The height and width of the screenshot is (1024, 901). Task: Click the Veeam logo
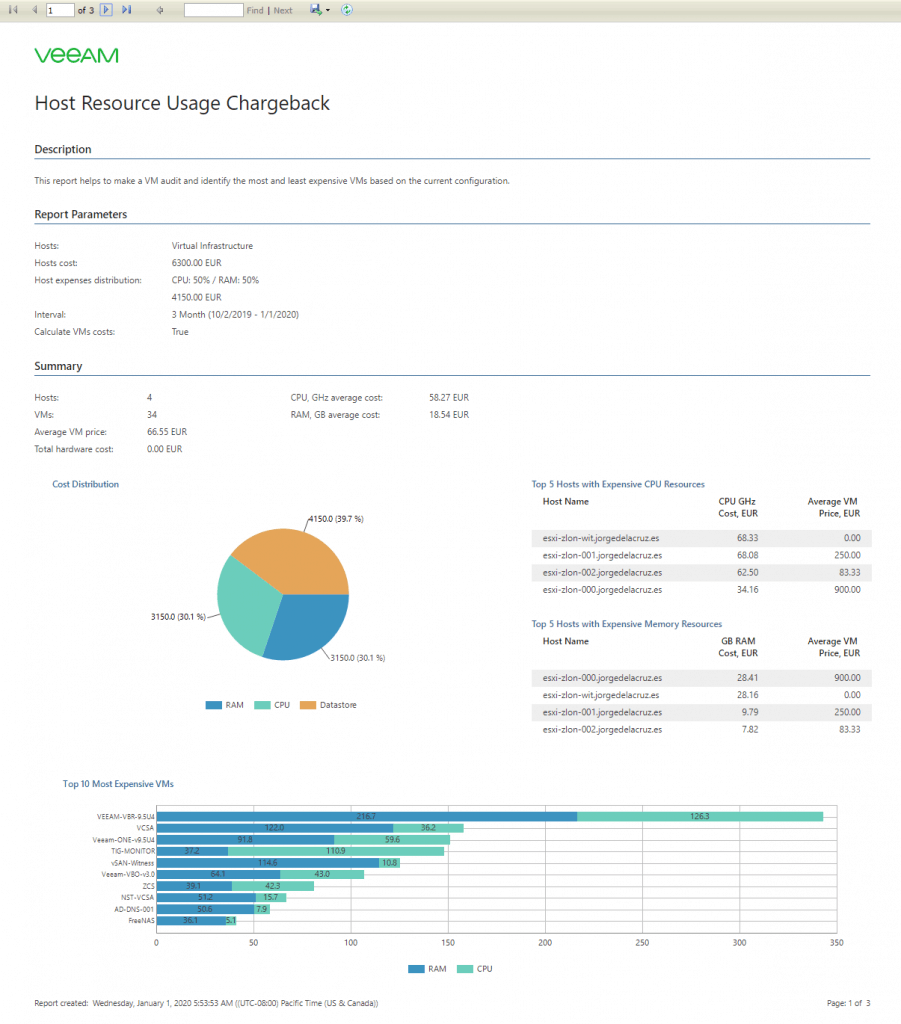(x=76, y=56)
